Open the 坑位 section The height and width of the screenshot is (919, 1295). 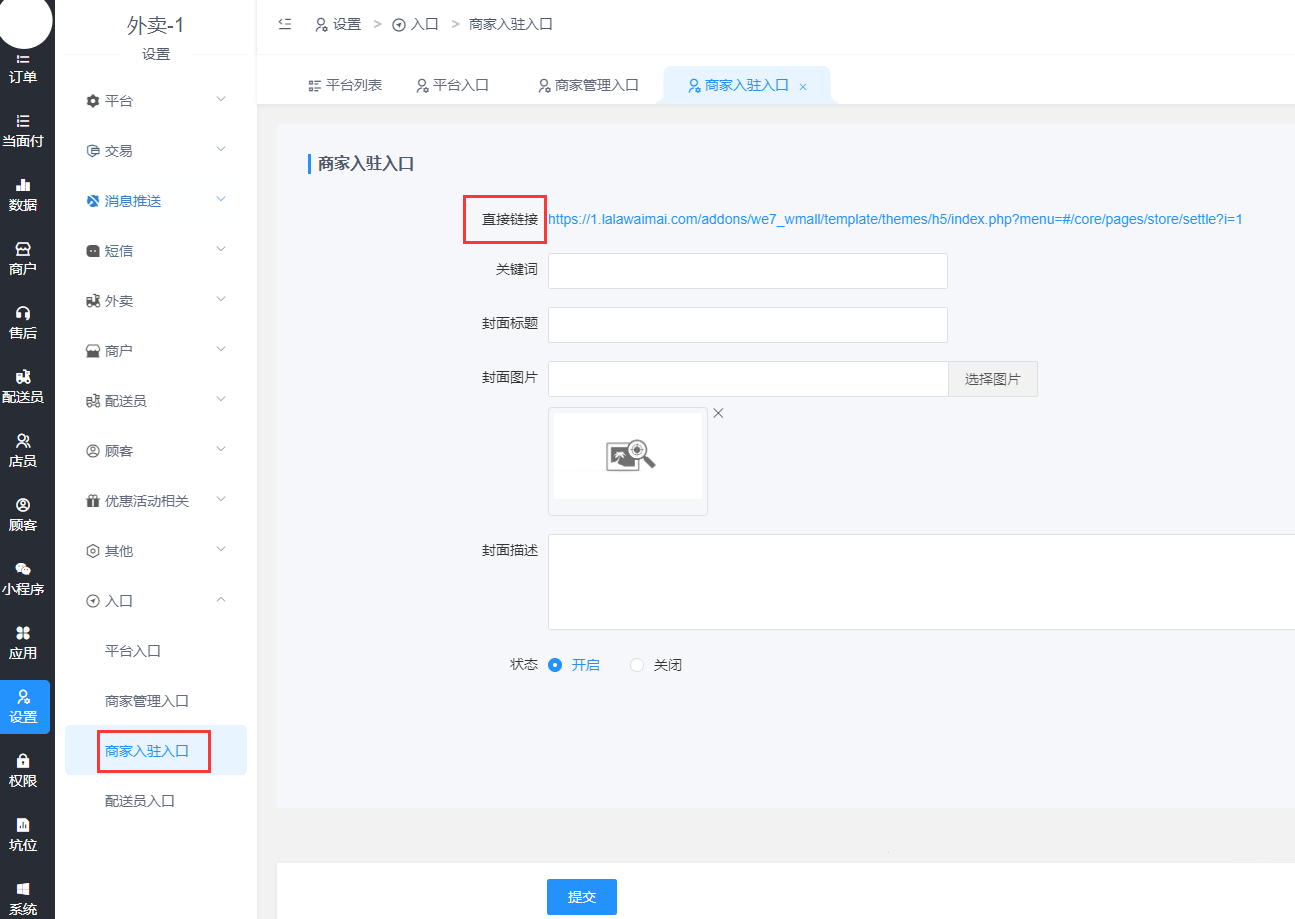[x=23, y=835]
